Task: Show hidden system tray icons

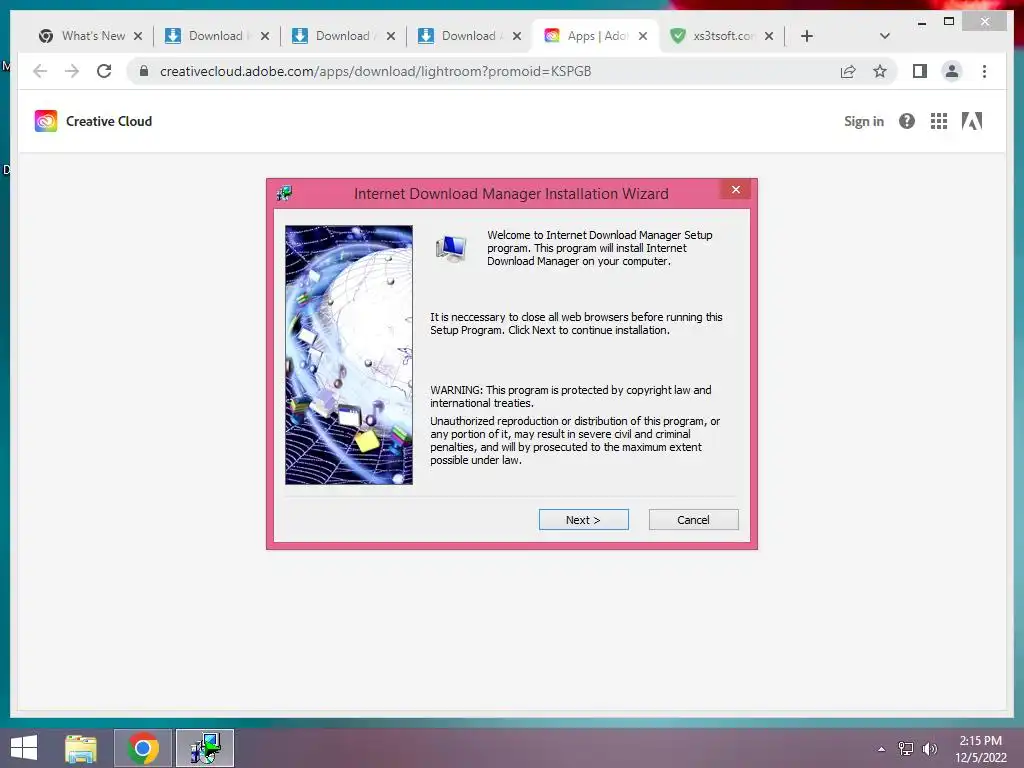Action: tap(882, 749)
